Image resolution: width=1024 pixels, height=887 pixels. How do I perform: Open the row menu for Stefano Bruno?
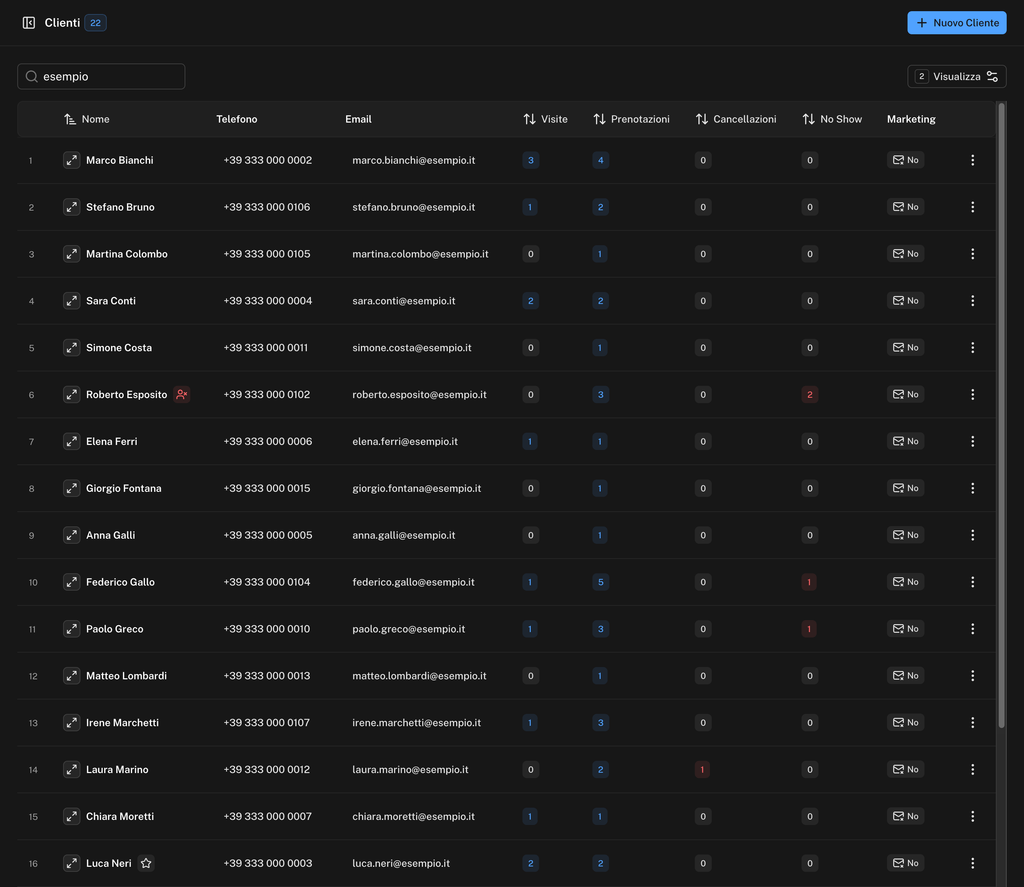(x=972, y=207)
